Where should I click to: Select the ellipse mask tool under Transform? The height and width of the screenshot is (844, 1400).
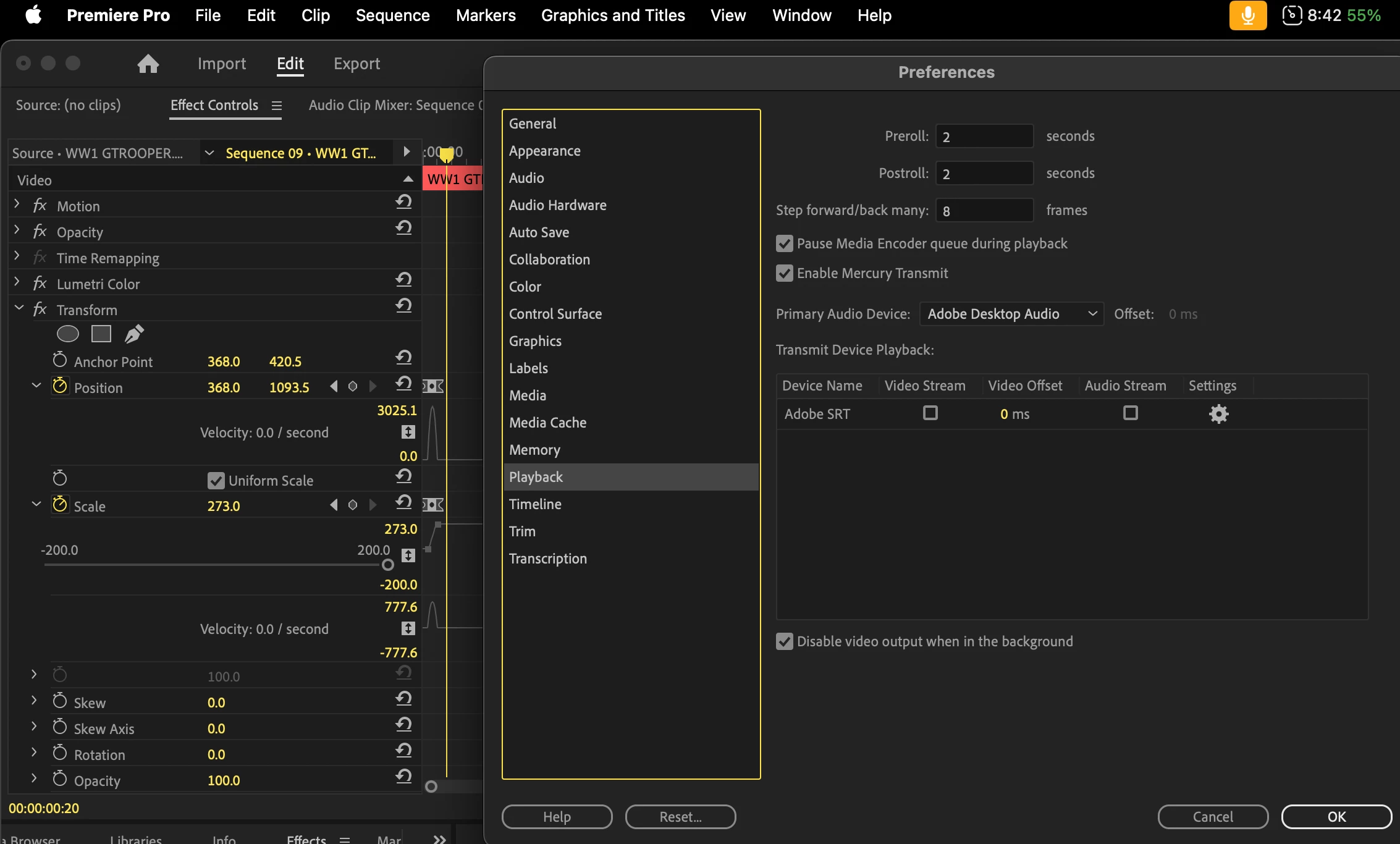point(68,334)
